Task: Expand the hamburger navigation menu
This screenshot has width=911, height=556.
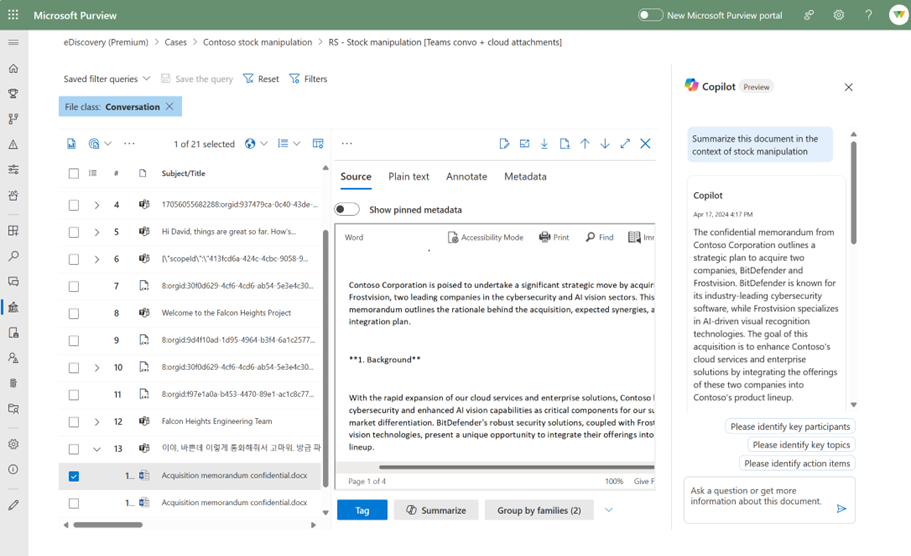Action: pos(13,42)
